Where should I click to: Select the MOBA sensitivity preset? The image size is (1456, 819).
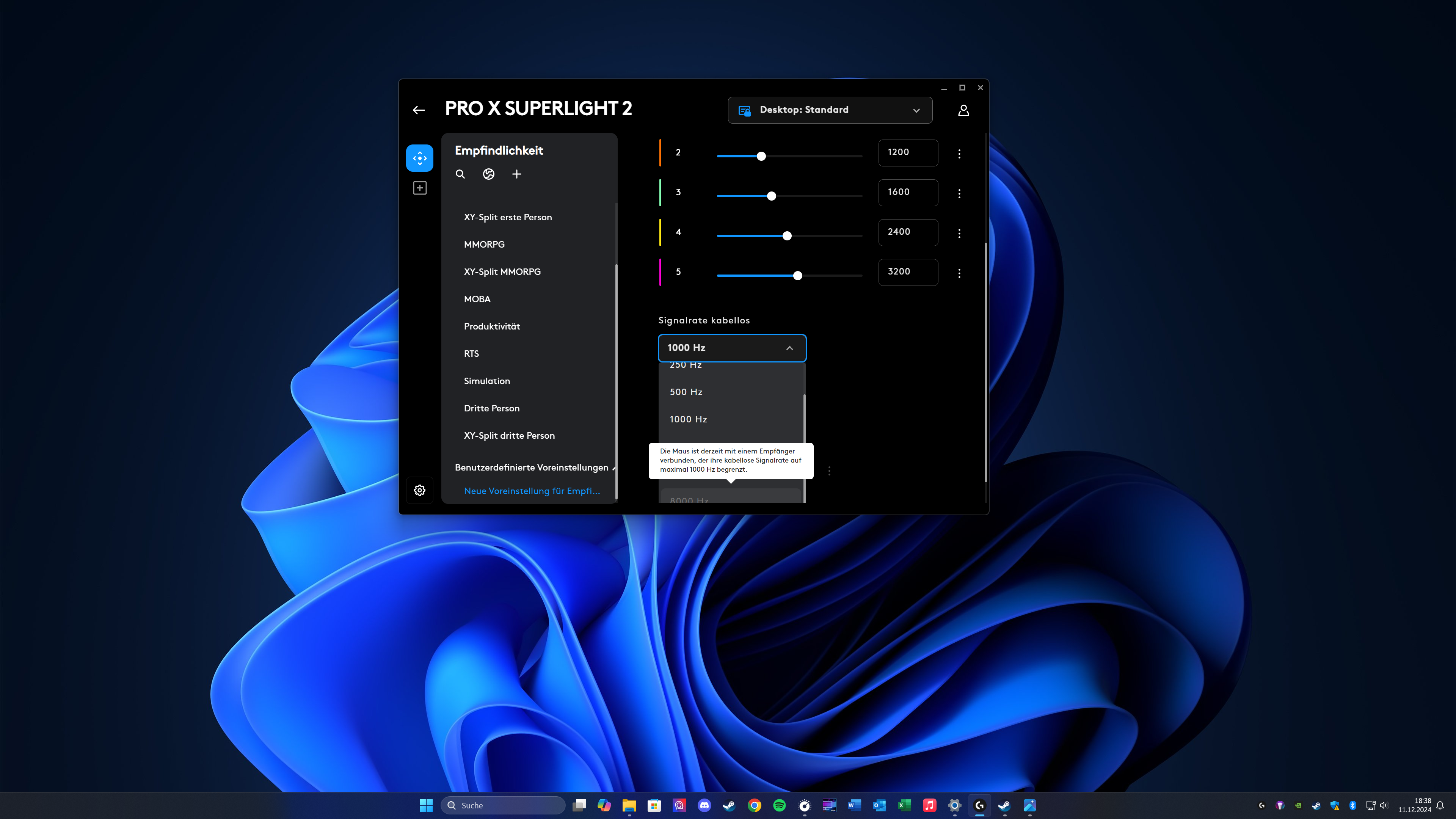tap(477, 299)
